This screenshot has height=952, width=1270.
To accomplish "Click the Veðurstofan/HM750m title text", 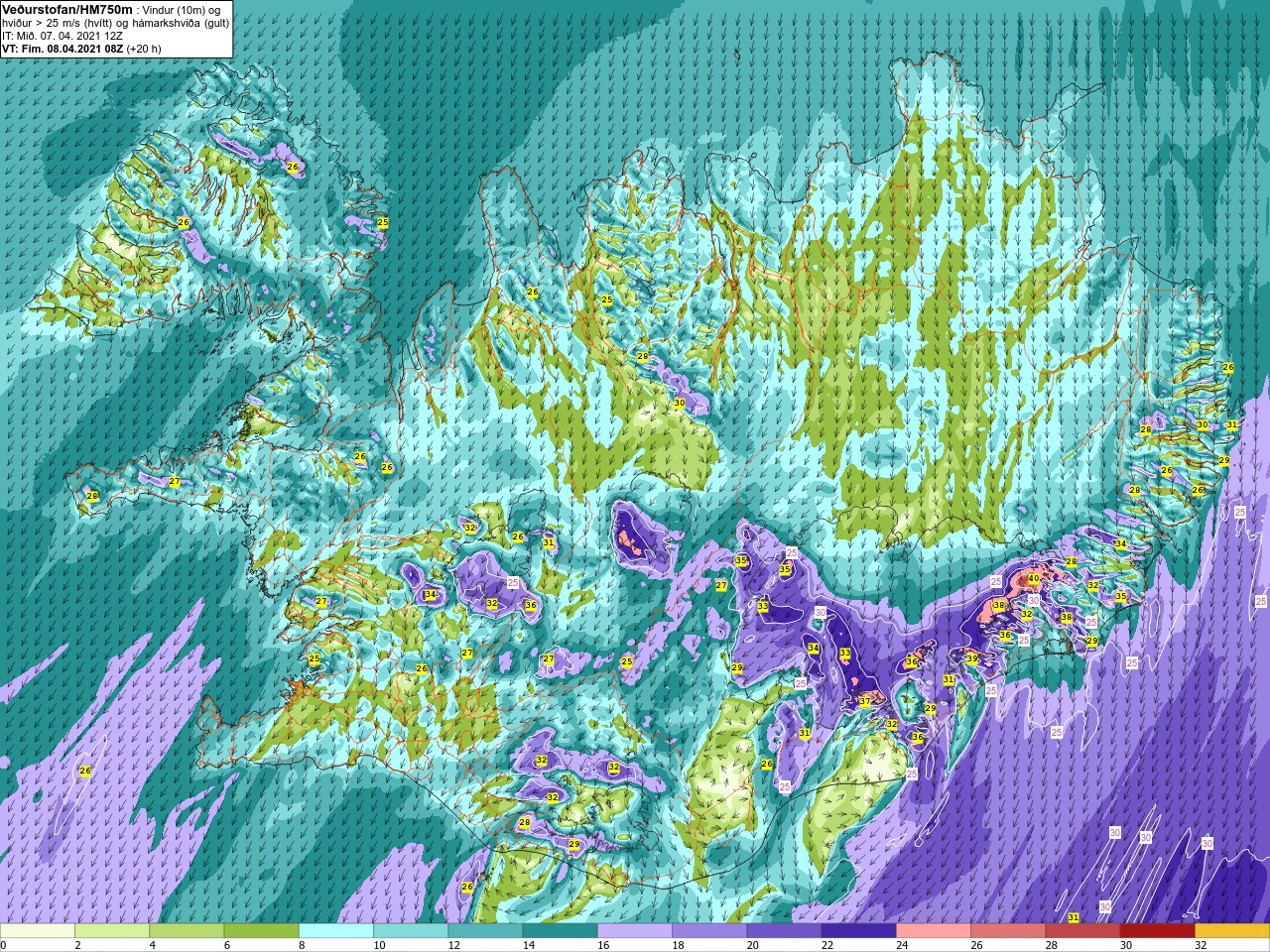I will point(66,9).
